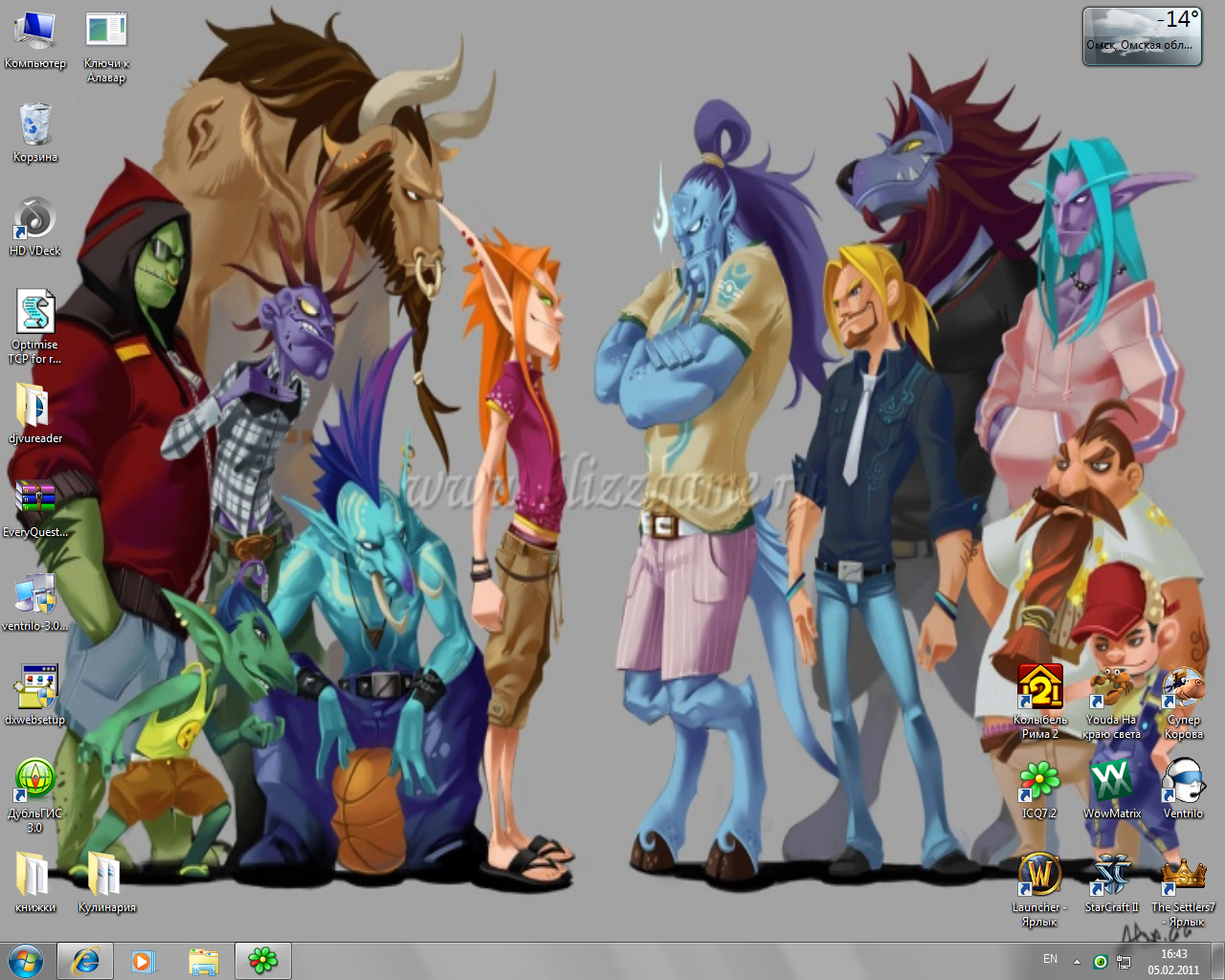Open Optimise TCP for r... script file
Image resolution: width=1225 pixels, height=980 pixels.
click(x=35, y=327)
